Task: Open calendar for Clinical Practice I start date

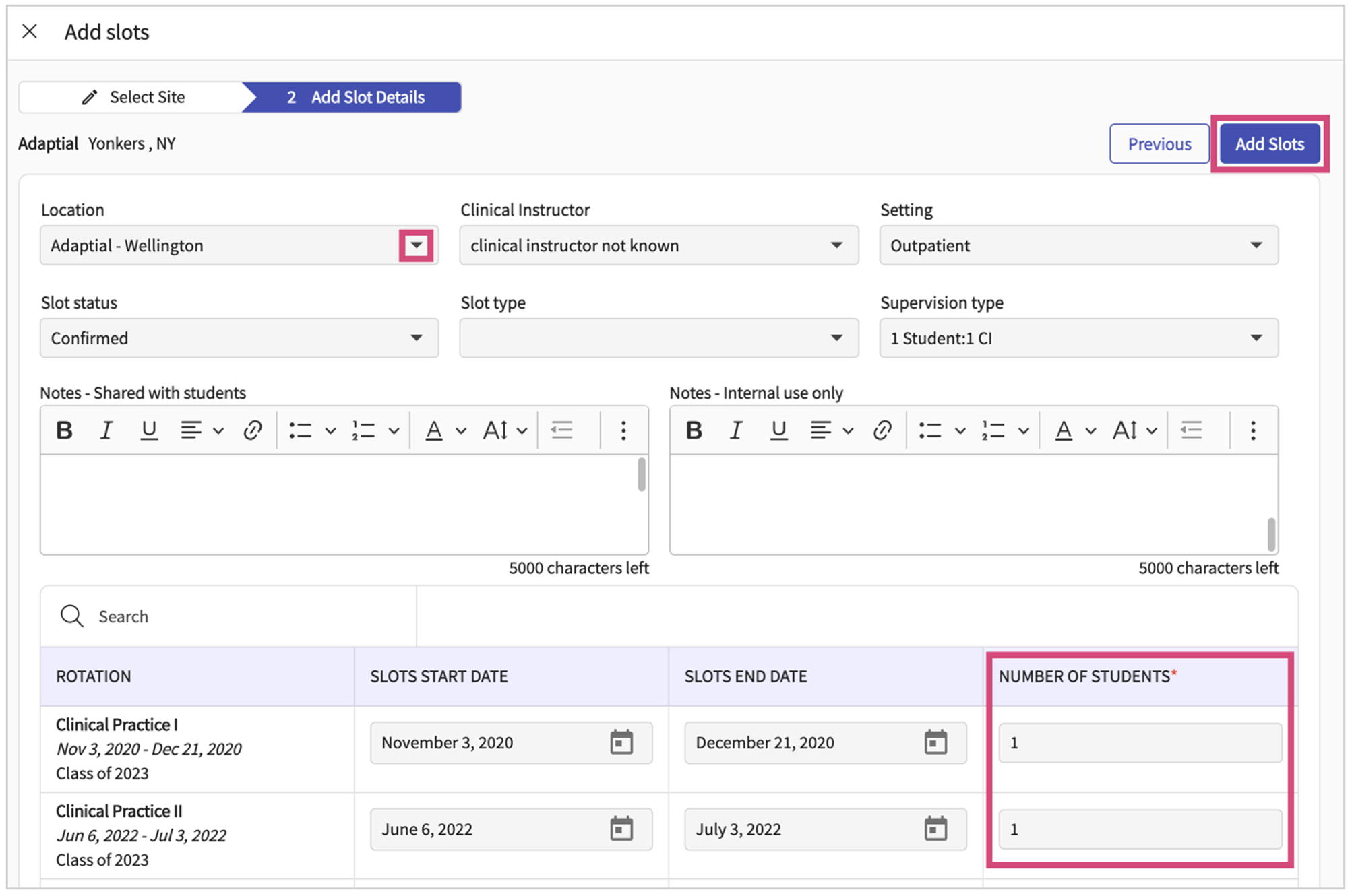Action: click(x=621, y=743)
